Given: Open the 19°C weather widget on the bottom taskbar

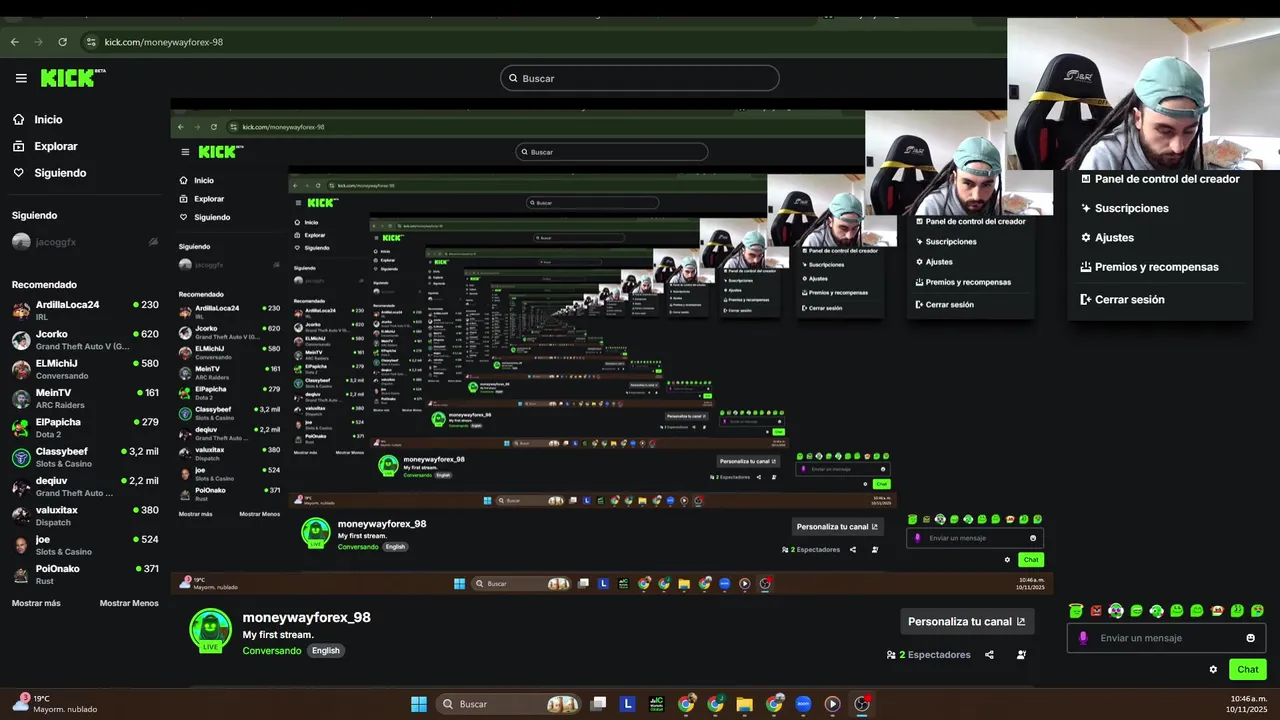Looking at the screenshot, I should point(55,704).
